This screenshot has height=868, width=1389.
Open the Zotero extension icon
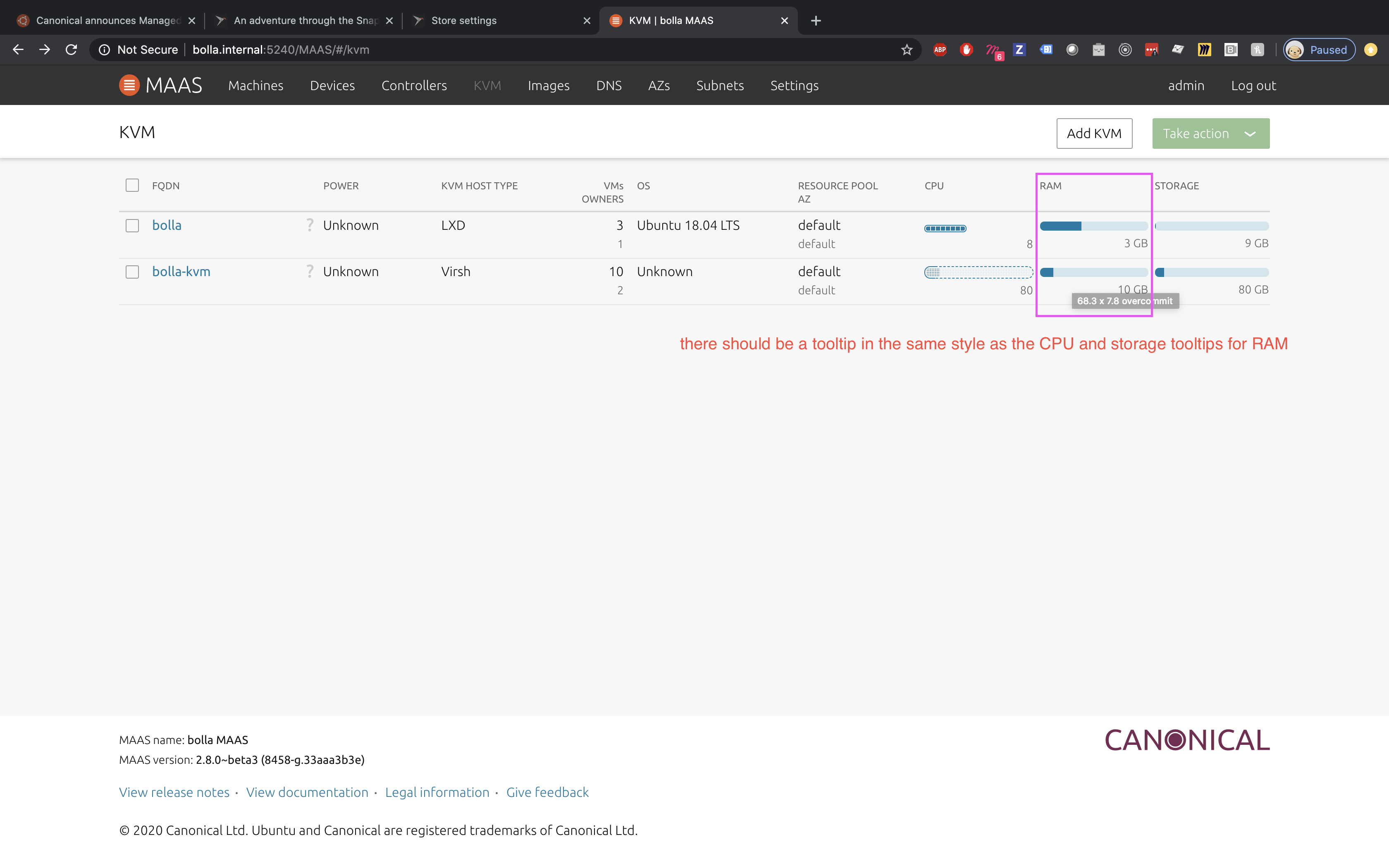(1019, 49)
